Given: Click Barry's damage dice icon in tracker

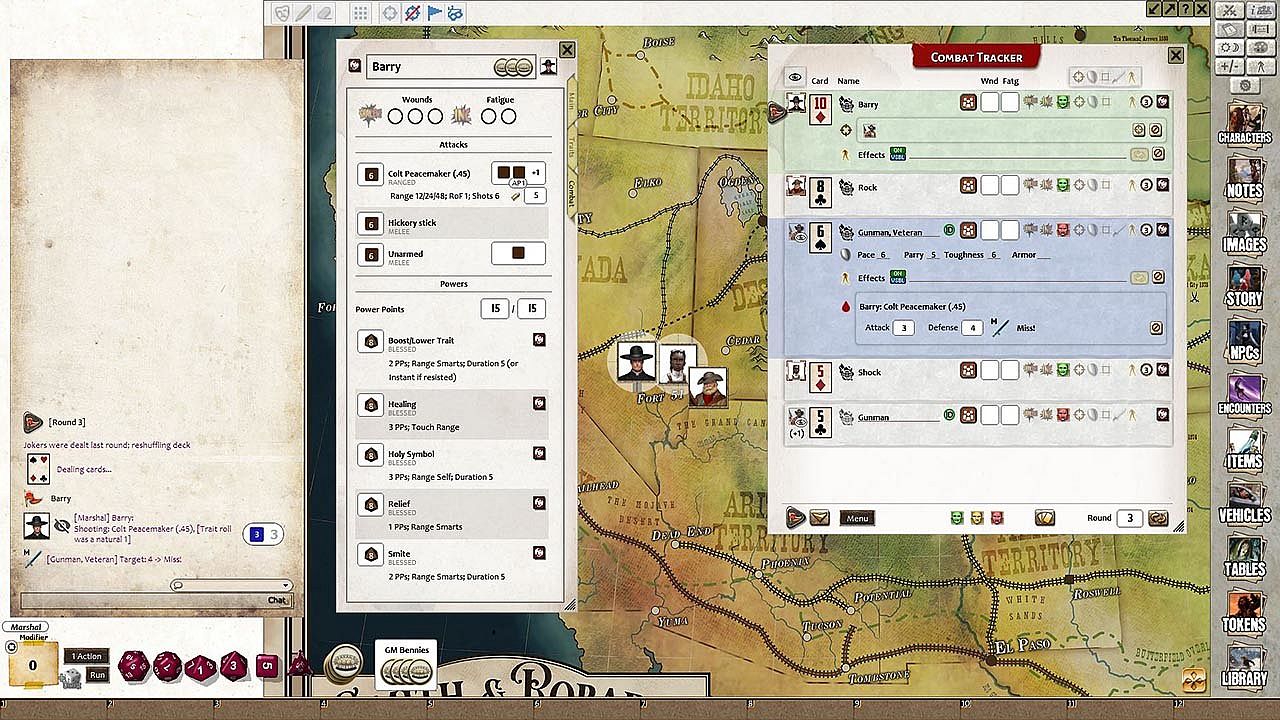Looking at the screenshot, I should [968, 102].
